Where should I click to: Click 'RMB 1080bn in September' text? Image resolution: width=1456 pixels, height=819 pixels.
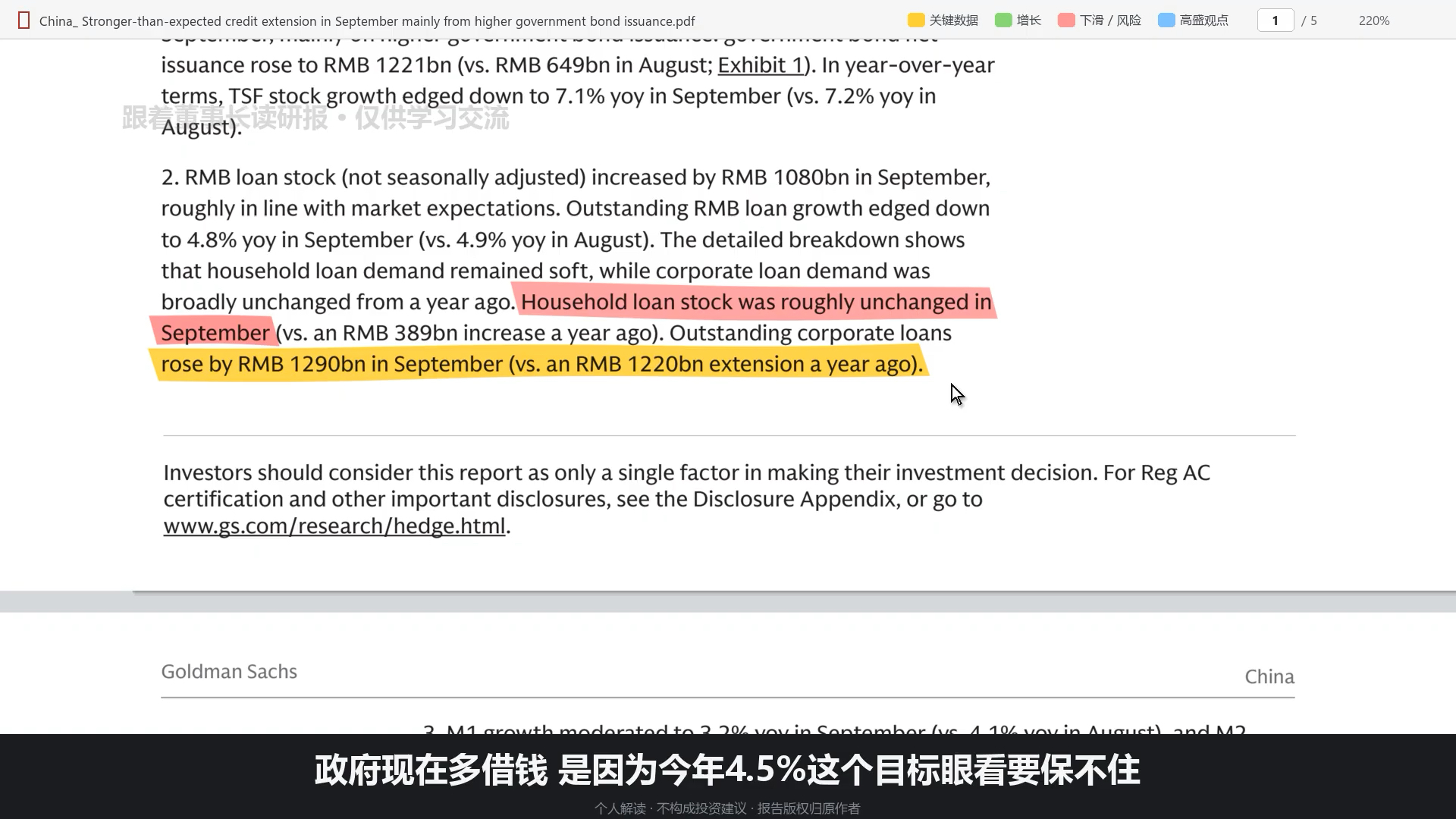(x=853, y=177)
